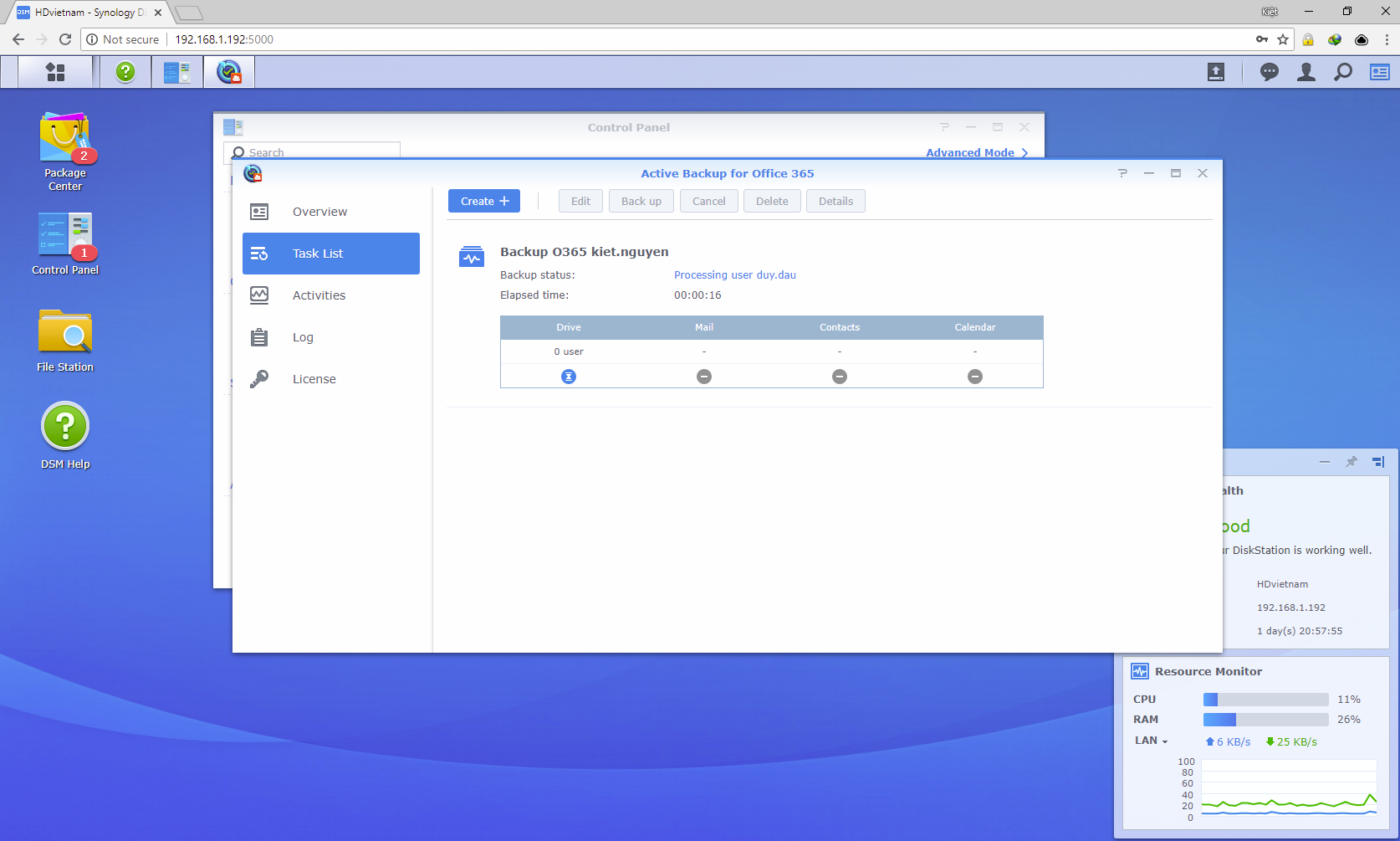The height and width of the screenshot is (841, 1400).
Task: Click the IP 192.168.1.192 in health widget
Action: tap(1291, 608)
